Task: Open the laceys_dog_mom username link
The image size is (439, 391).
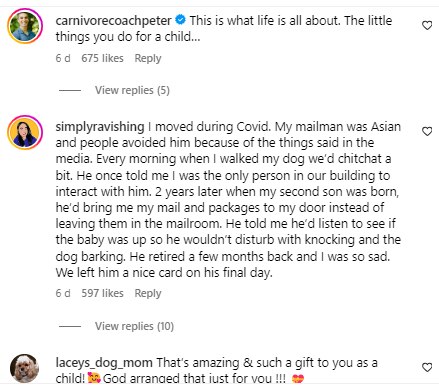Action: pyautogui.click(x=104, y=363)
